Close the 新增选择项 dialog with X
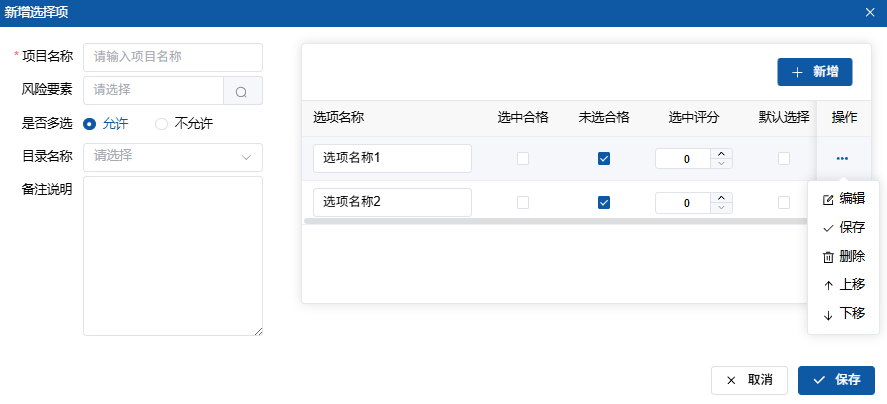Image resolution: width=887 pixels, height=404 pixels. click(871, 12)
